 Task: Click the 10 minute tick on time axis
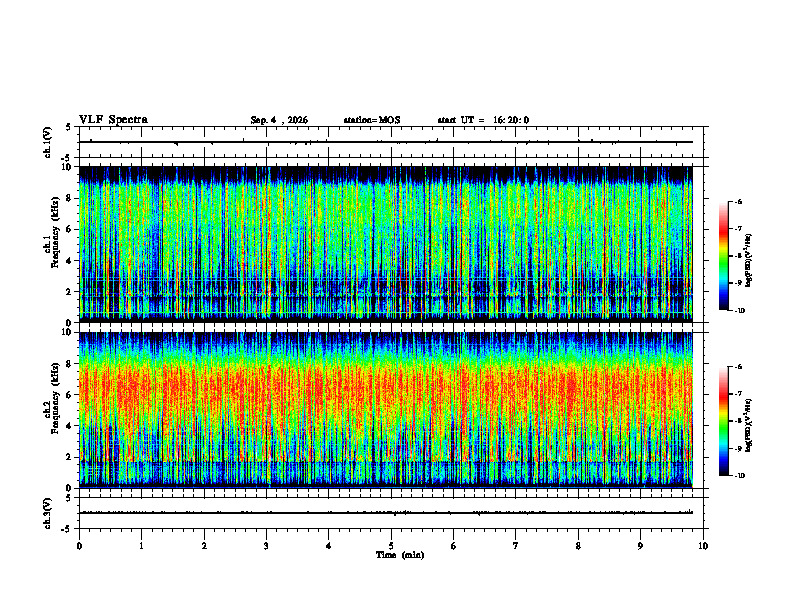point(703,546)
